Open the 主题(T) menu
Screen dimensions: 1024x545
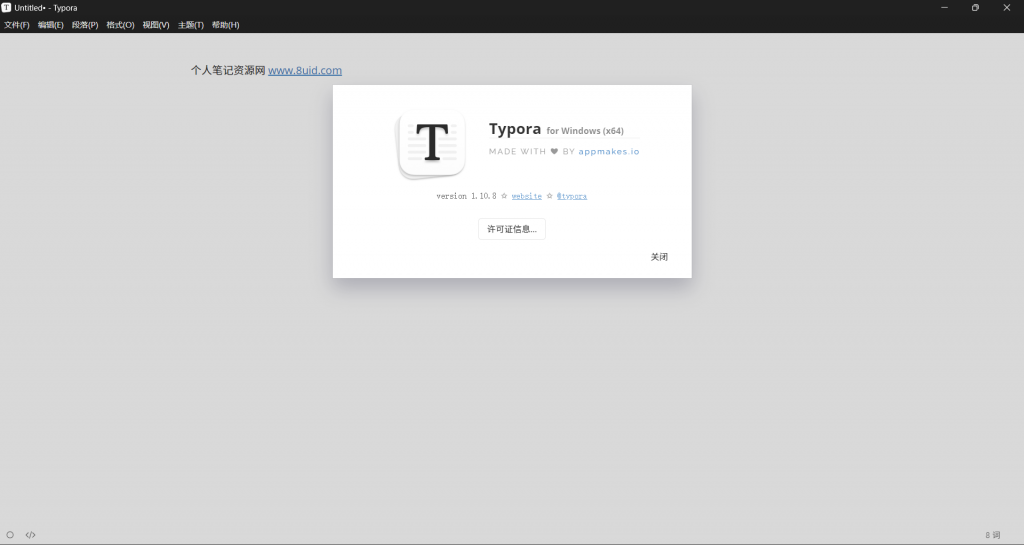(x=191, y=25)
